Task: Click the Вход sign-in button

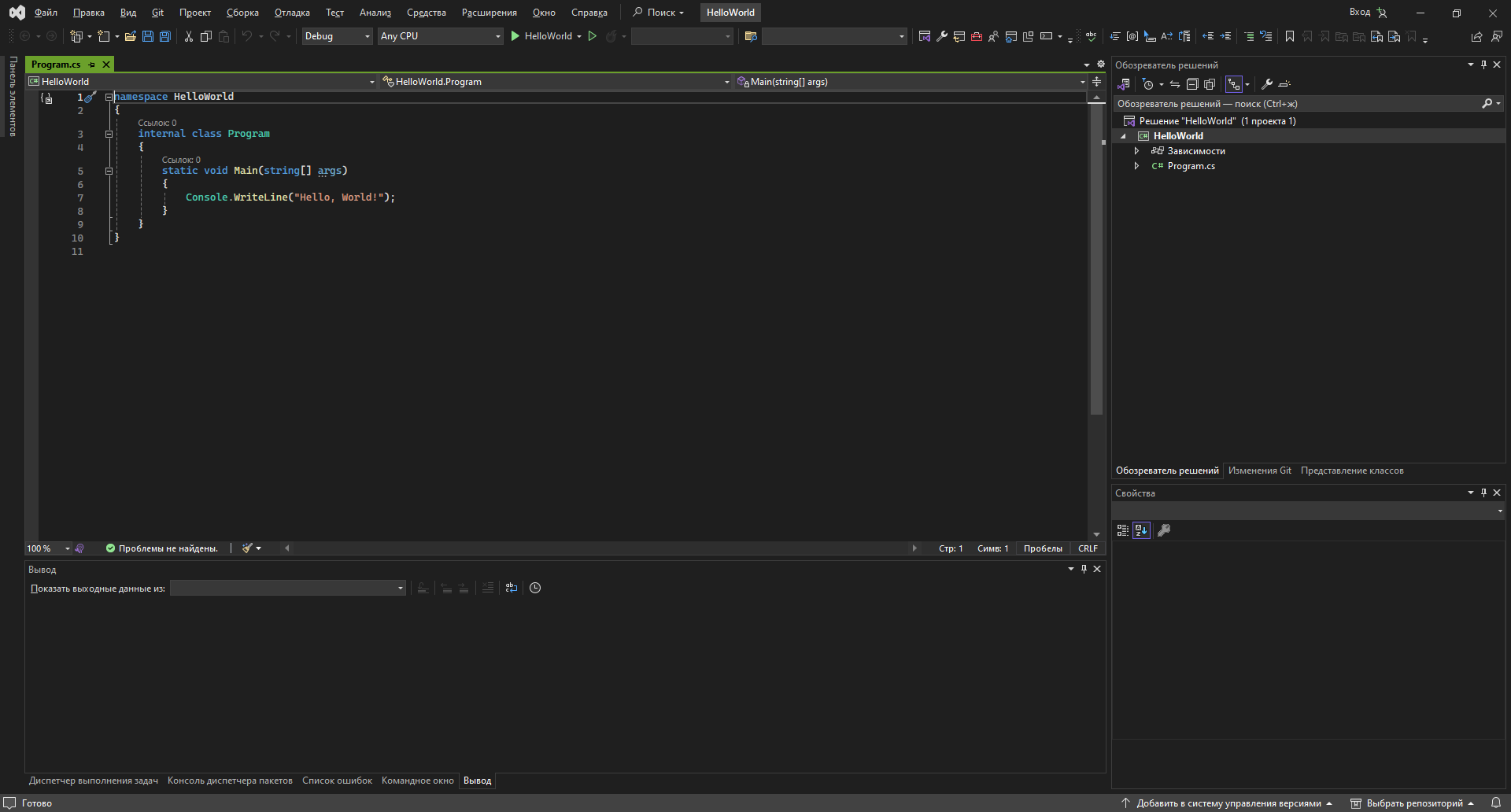Action: point(1369,13)
